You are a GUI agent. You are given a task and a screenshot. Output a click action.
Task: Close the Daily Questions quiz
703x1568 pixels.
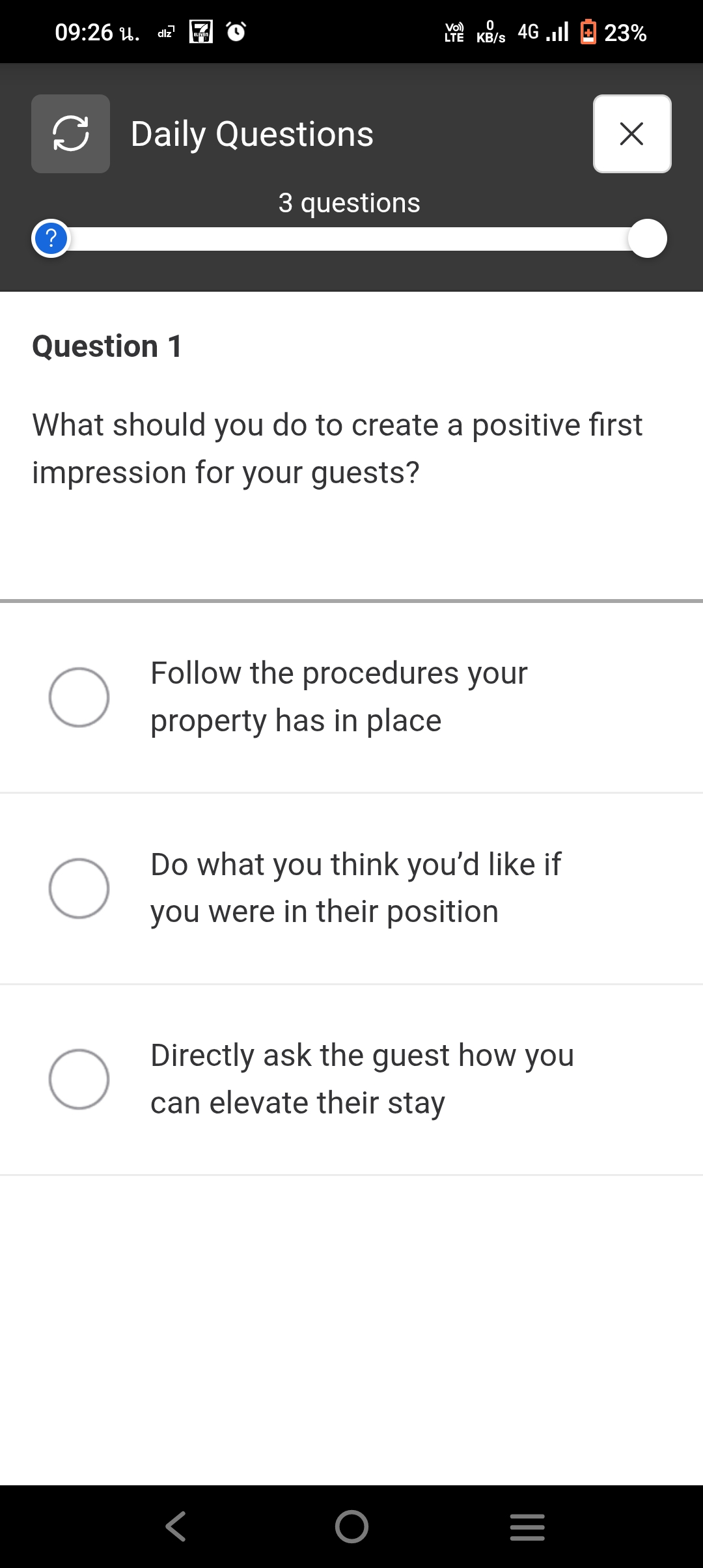coord(631,133)
